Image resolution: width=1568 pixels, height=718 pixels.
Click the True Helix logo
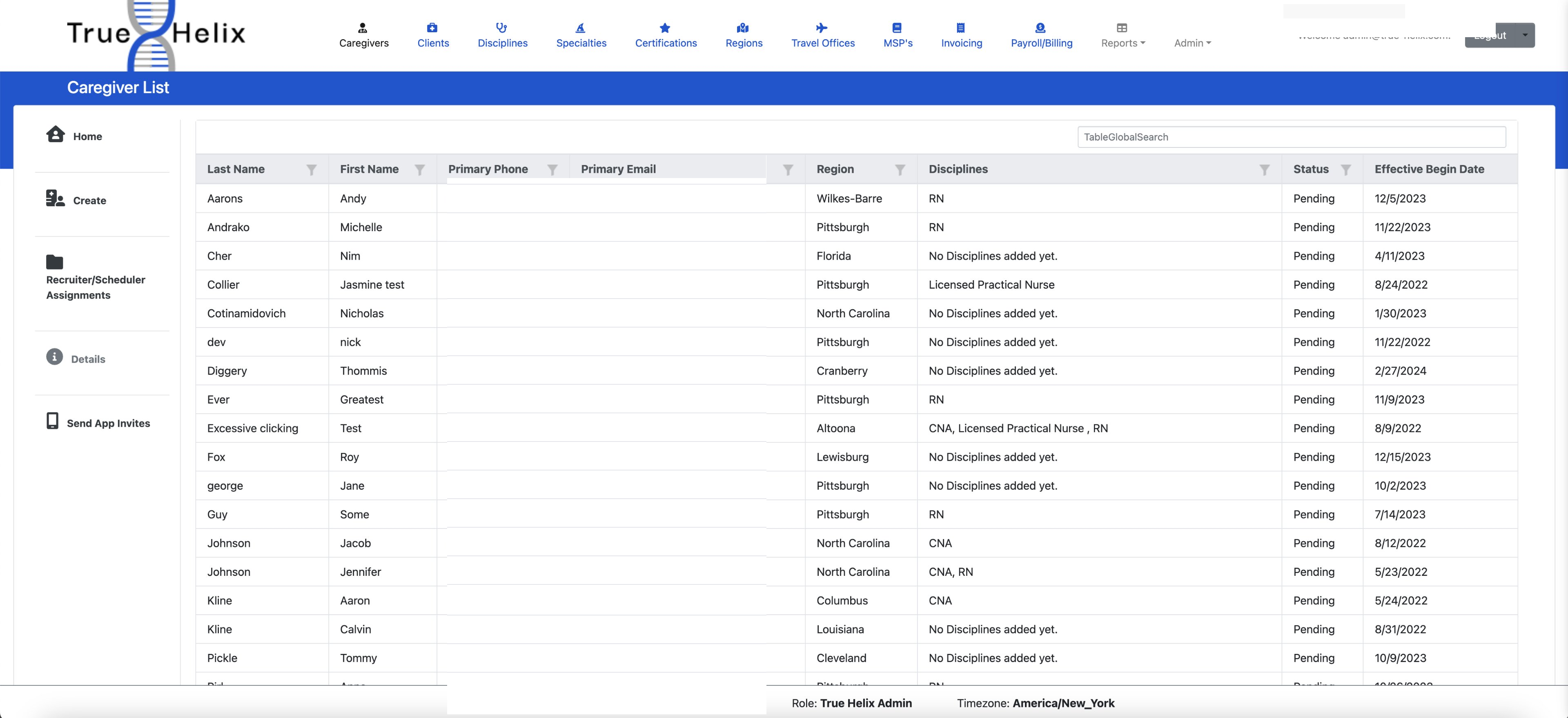tap(156, 34)
